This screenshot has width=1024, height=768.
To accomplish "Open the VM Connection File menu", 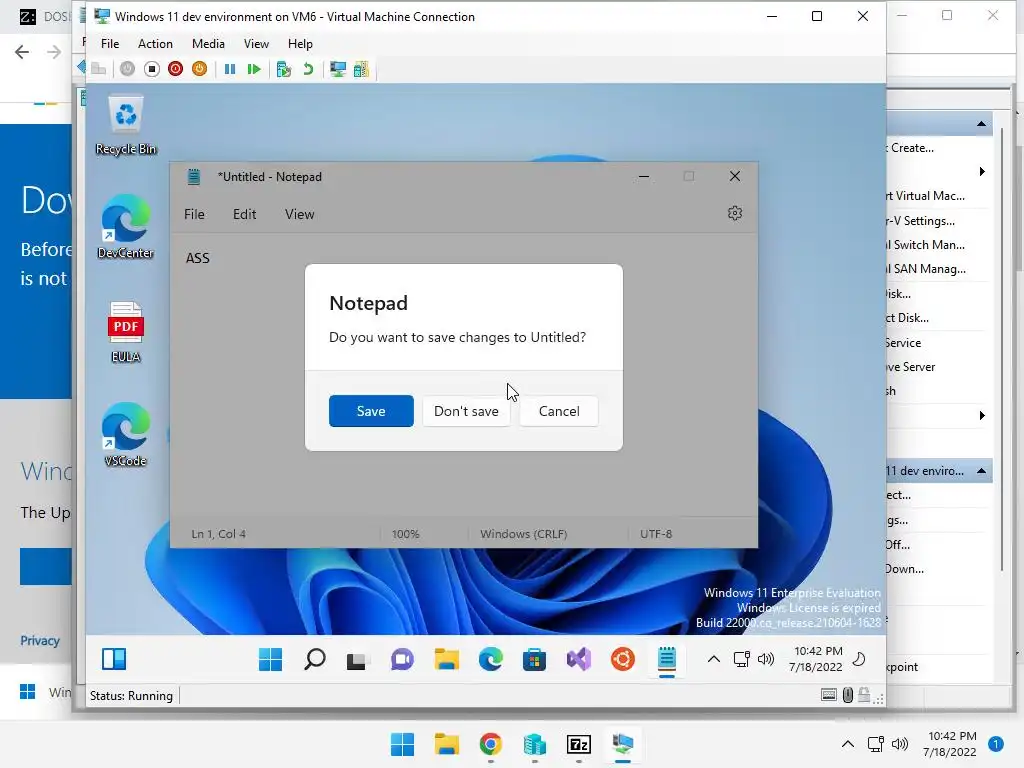I will (110, 44).
